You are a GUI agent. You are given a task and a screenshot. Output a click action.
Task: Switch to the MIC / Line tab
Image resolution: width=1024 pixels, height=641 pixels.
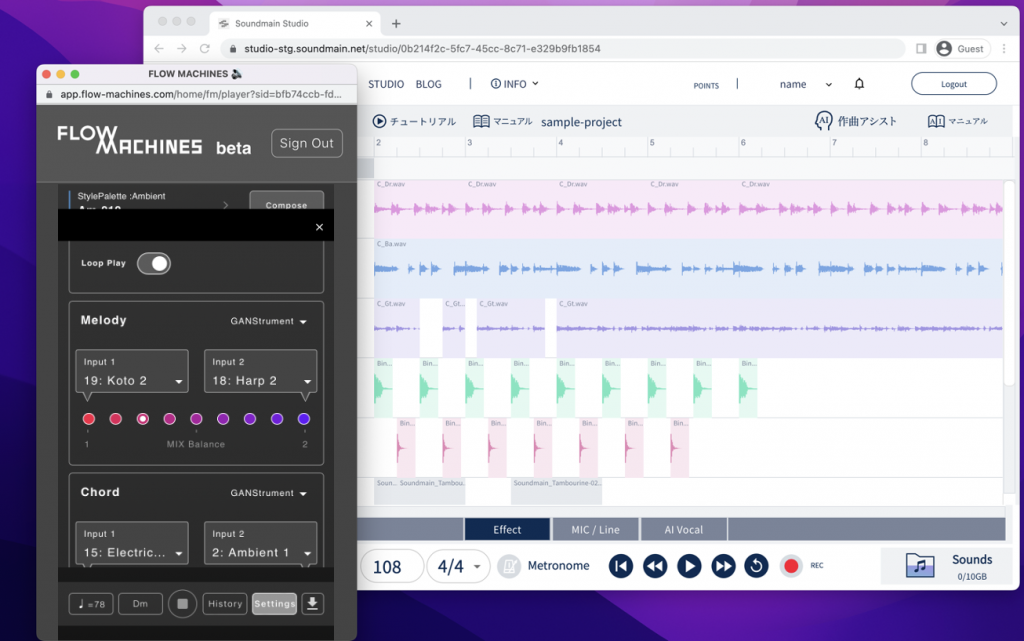596,529
